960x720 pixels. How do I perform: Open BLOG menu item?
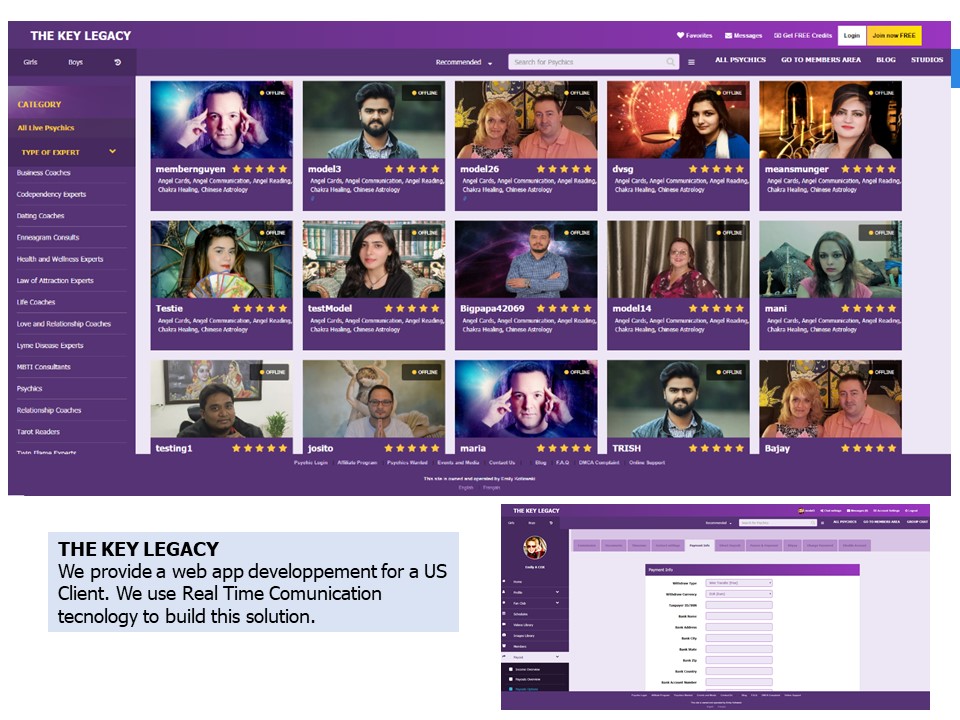885,60
